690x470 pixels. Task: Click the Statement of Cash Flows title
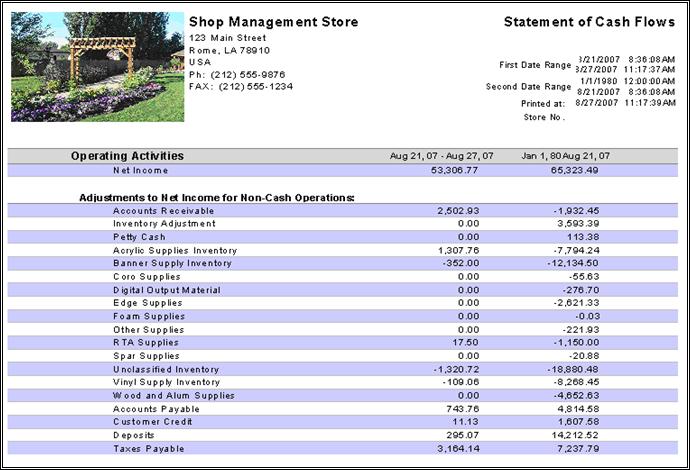pos(589,22)
